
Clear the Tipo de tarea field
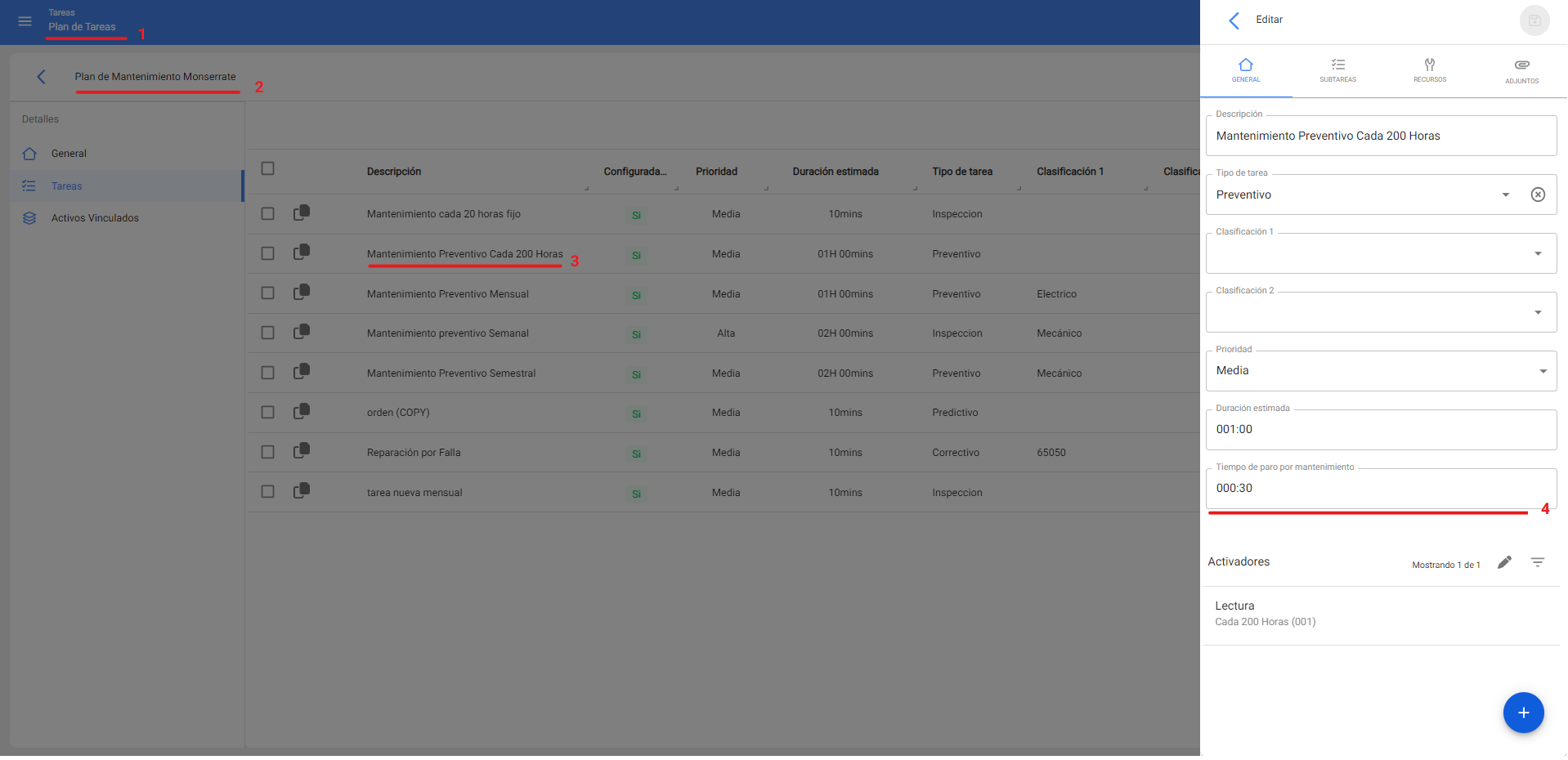[1537, 194]
